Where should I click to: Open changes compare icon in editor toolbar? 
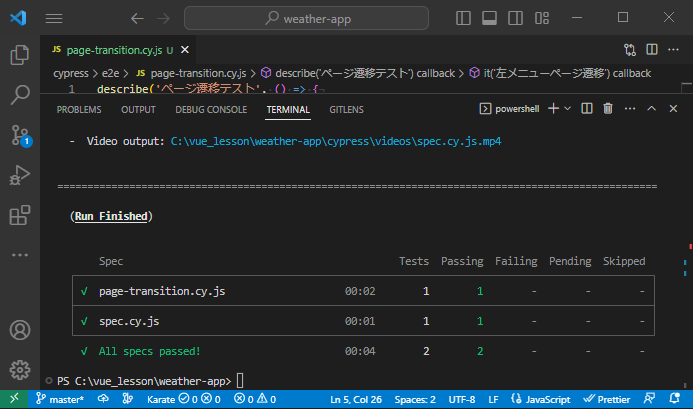pos(630,50)
